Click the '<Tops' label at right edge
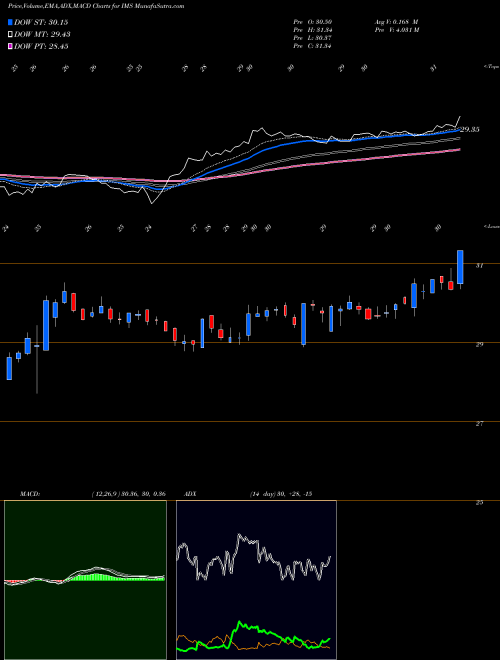 coord(491,67)
